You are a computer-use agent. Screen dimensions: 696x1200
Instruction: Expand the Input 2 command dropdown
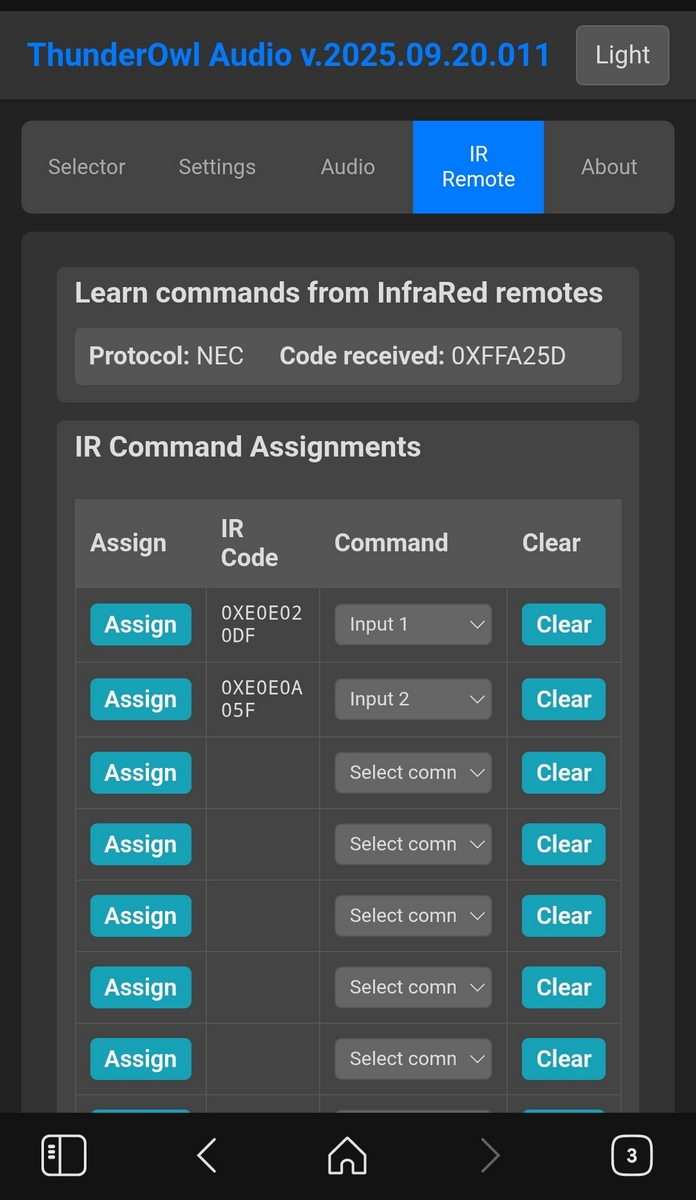click(x=413, y=700)
